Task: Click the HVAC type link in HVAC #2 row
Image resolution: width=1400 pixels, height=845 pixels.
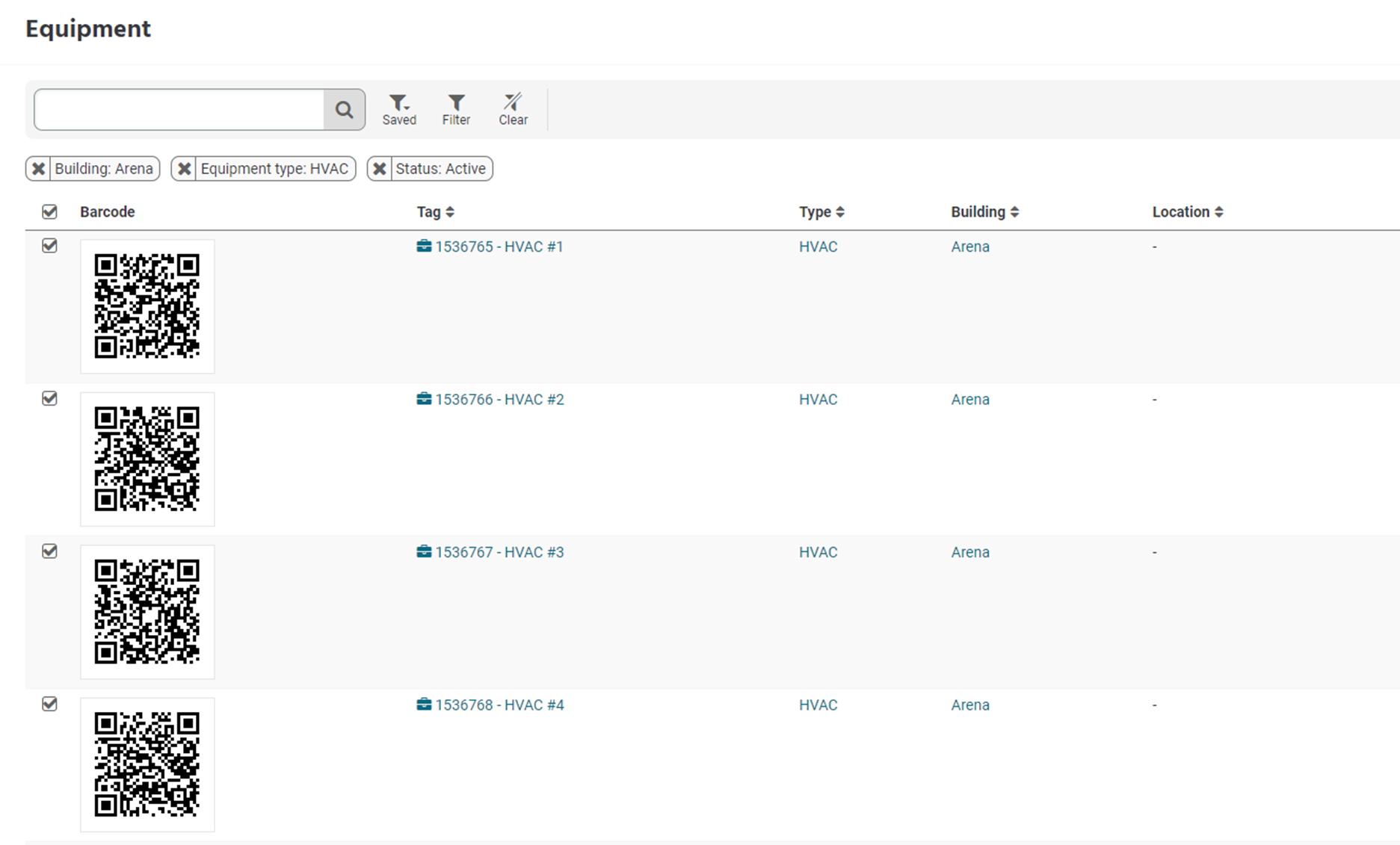Action: point(818,400)
